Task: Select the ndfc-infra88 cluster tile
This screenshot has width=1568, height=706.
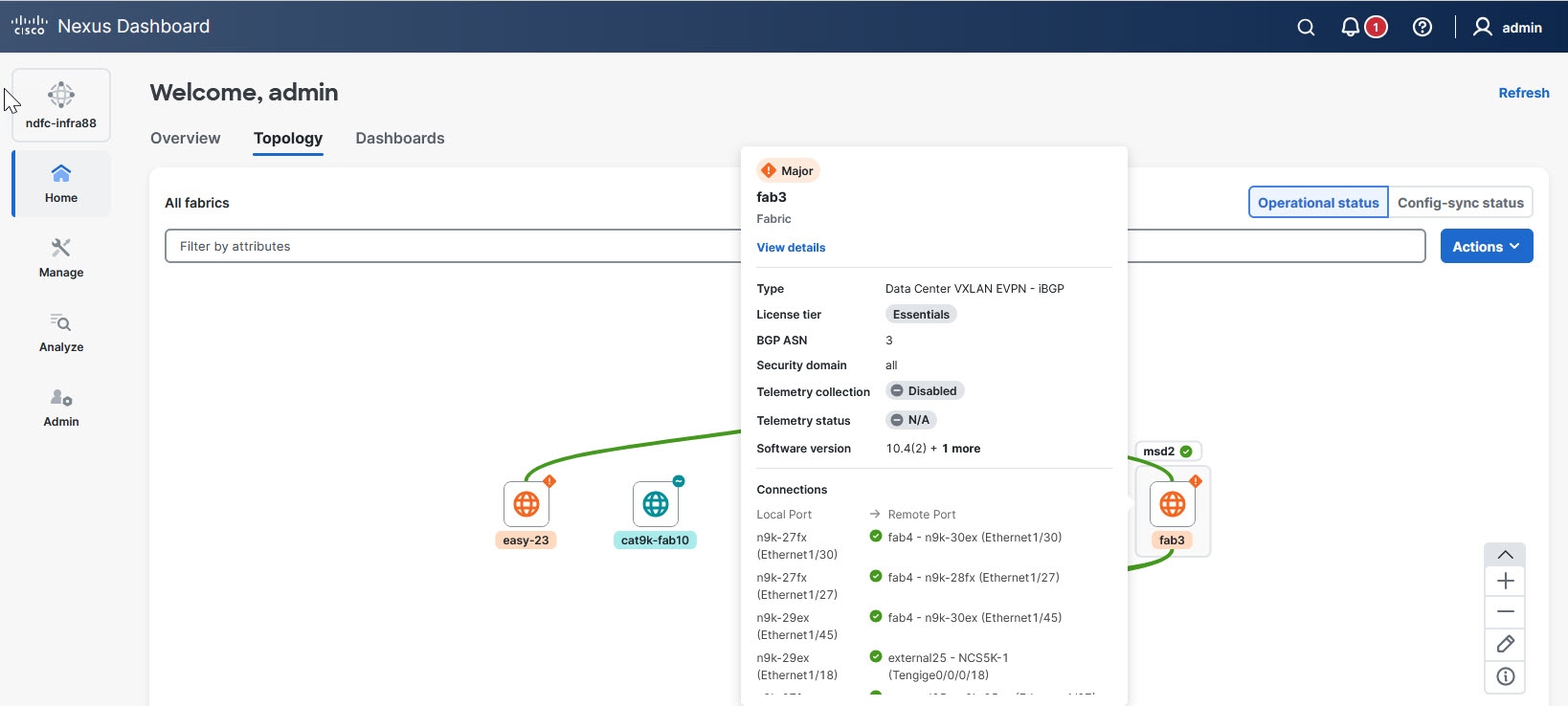Action: (x=61, y=105)
